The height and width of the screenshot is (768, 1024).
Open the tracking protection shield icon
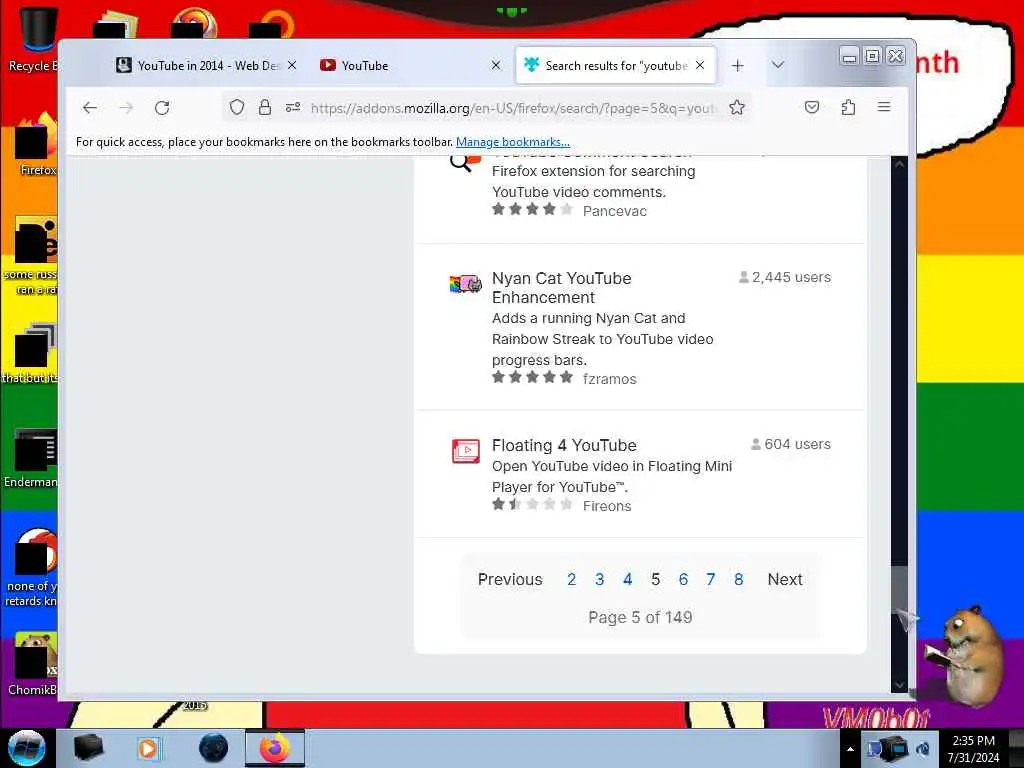click(x=237, y=107)
